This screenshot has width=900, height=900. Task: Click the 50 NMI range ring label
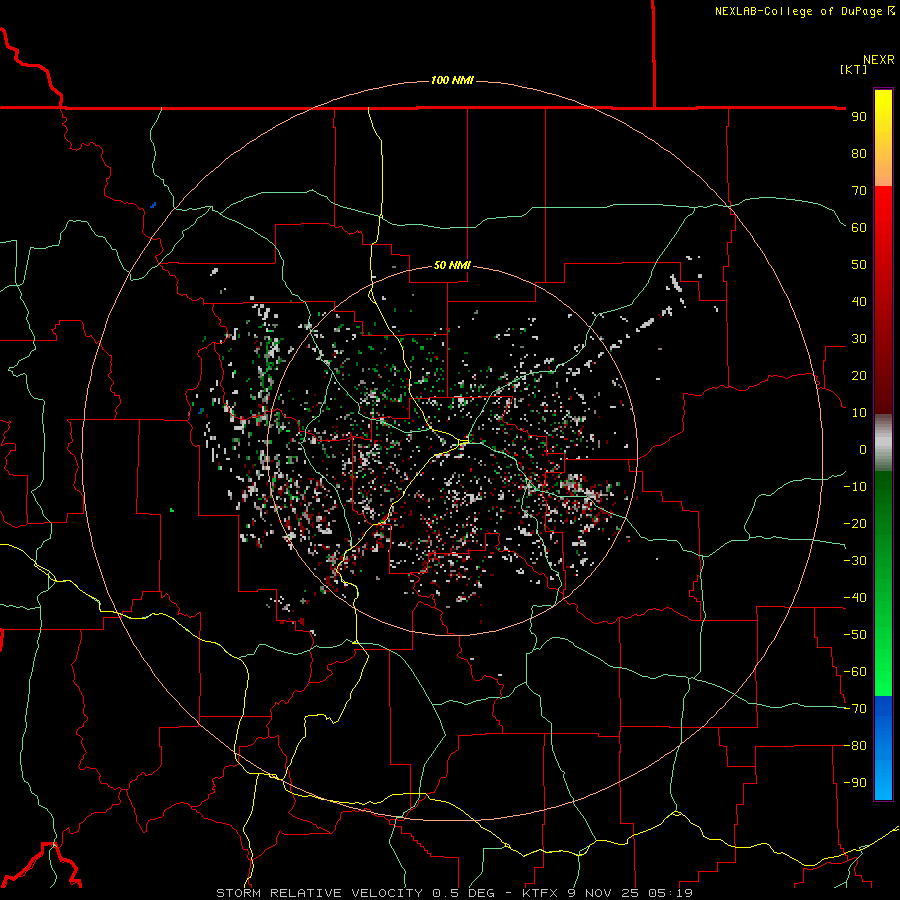[x=452, y=265]
